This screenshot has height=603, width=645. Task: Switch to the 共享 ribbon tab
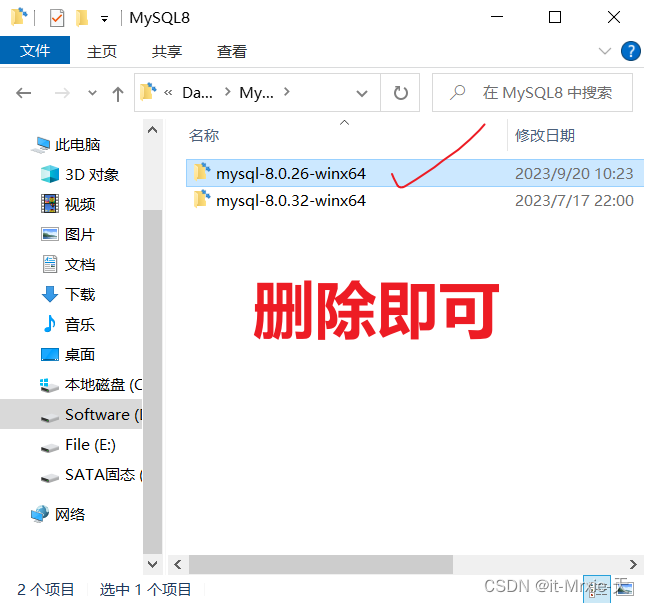point(167,51)
